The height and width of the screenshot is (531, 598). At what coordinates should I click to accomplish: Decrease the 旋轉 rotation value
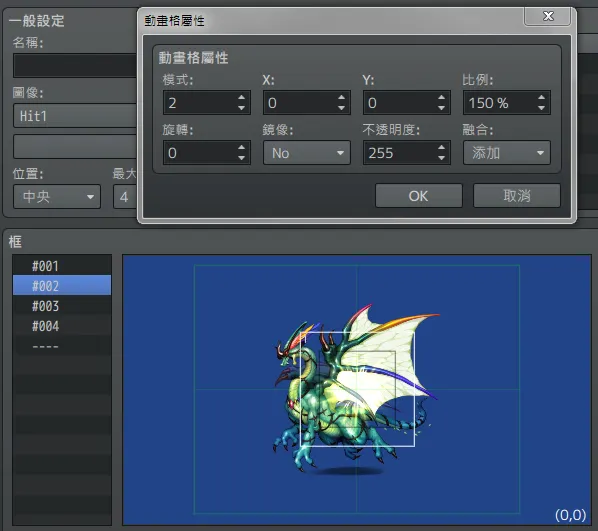pyautogui.click(x=241, y=158)
